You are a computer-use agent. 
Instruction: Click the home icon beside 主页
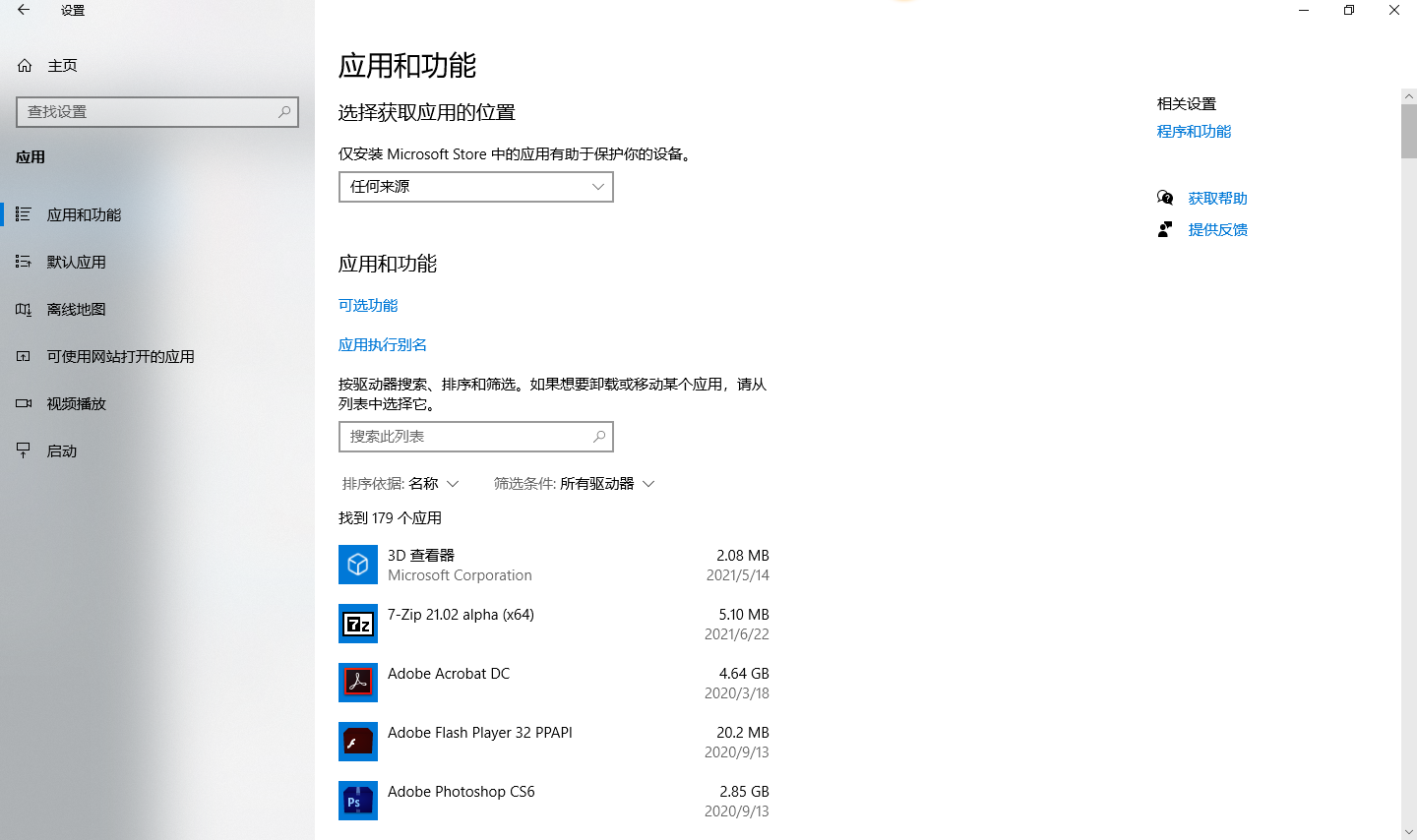click(25, 66)
